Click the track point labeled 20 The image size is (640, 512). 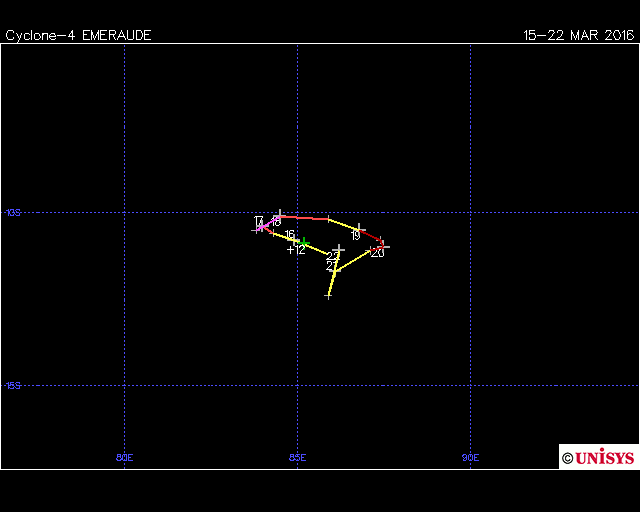pyautogui.click(x=383, y=245)
